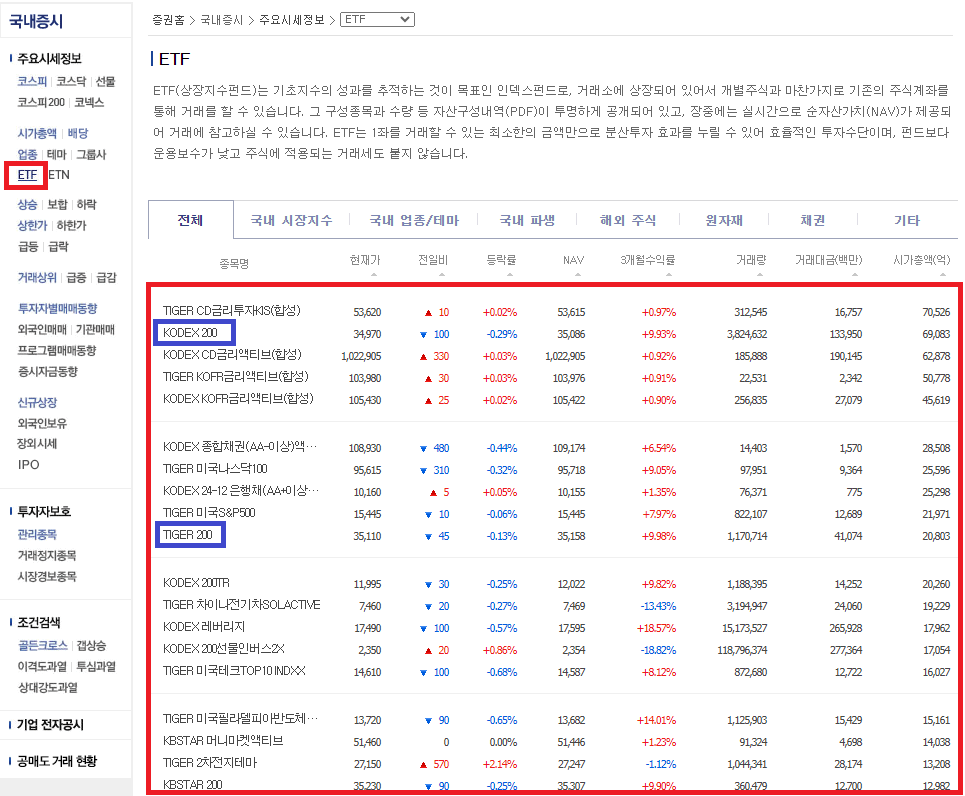The height and width of the screenshot is (796, 965).
Task: Open 그룹사 sidebar link
Action: point(91,154)
